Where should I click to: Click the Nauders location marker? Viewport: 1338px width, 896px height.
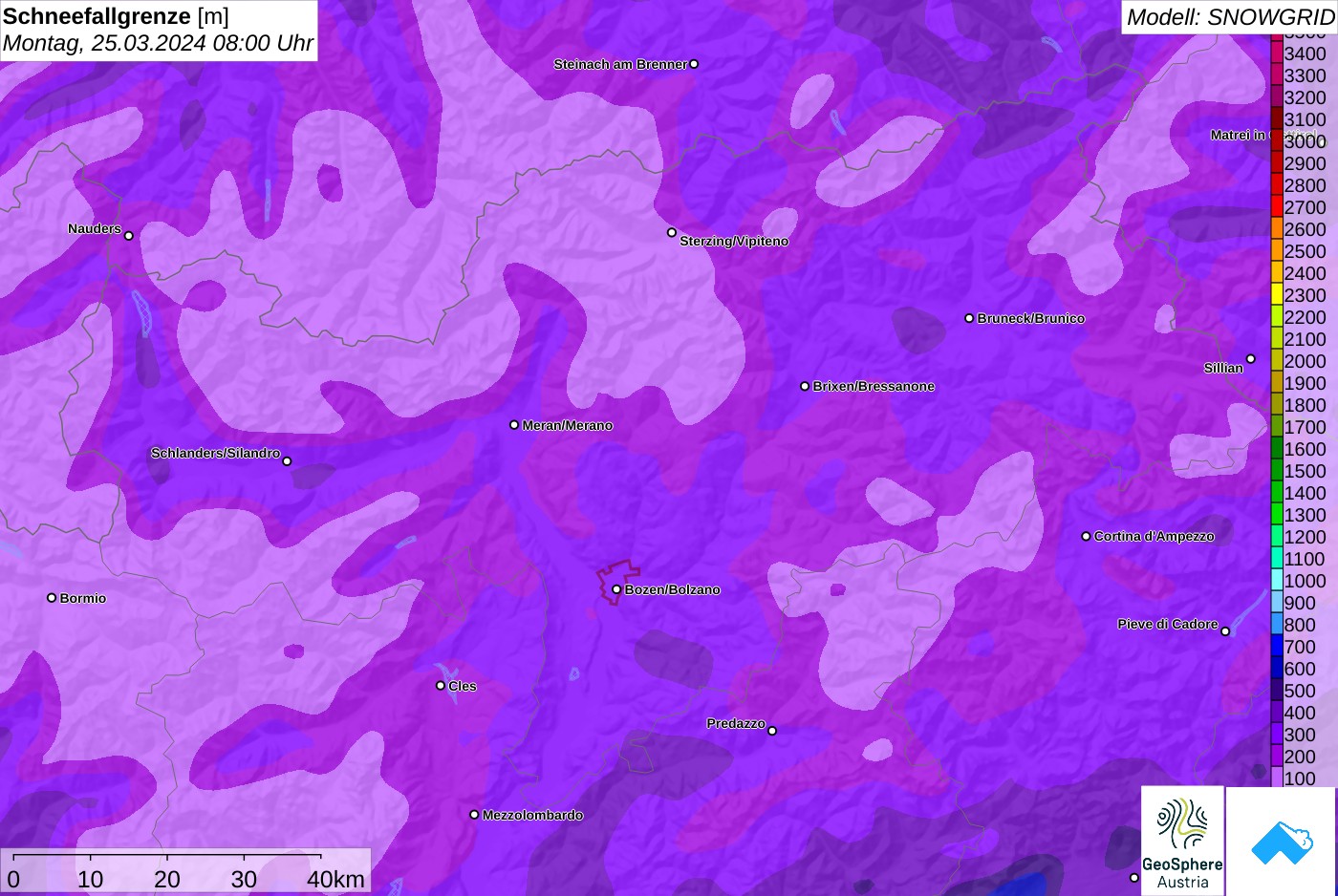point(129,236)
